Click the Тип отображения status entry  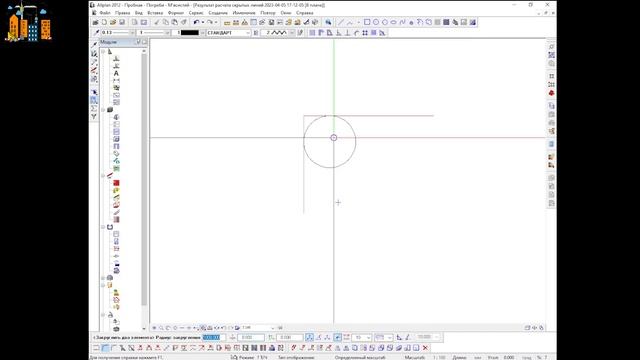click(x=296, y=358)
